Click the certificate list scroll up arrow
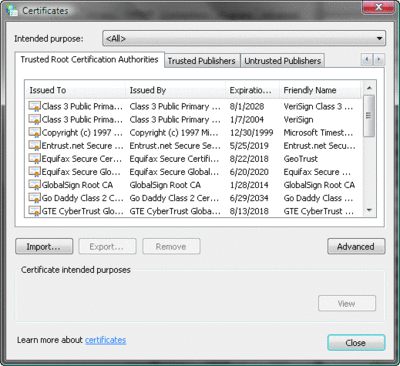The width and height of the screenshot is (400, 366). [x=369, y=88]
